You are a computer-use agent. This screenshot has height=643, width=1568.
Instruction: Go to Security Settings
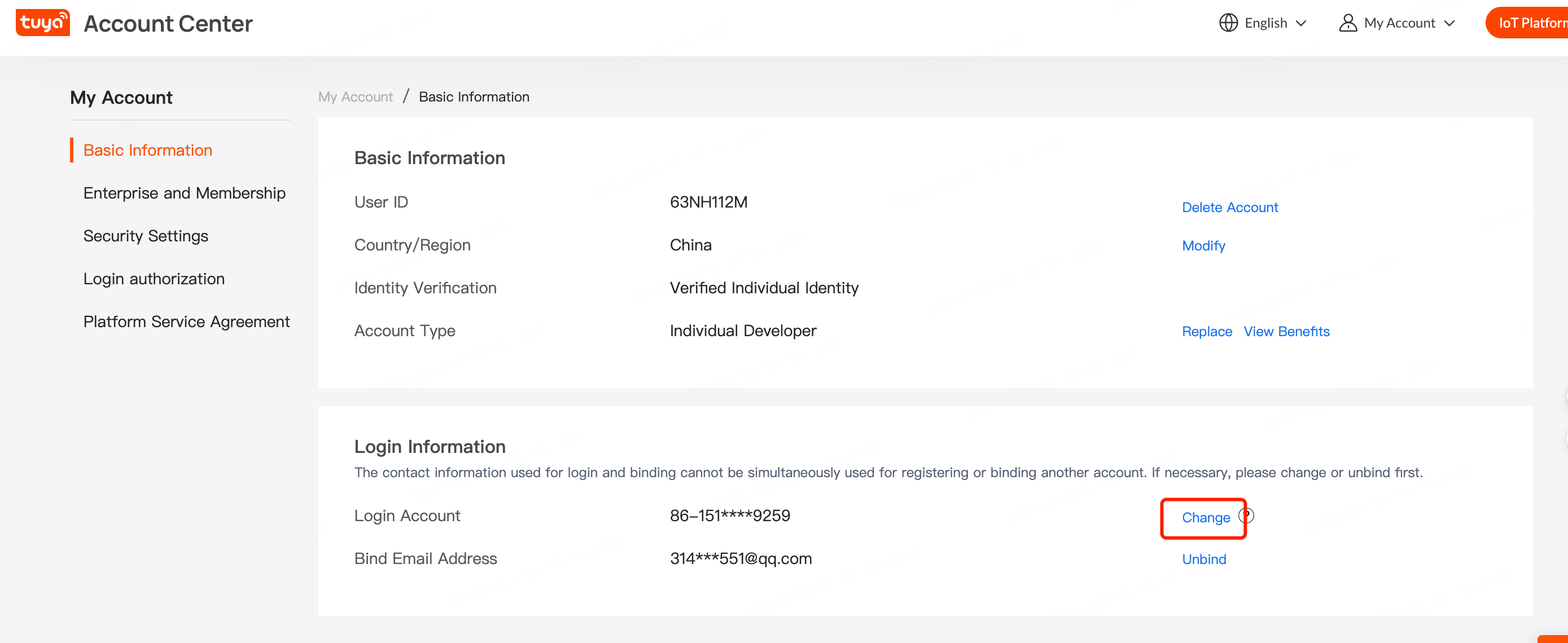pos(146,236)
